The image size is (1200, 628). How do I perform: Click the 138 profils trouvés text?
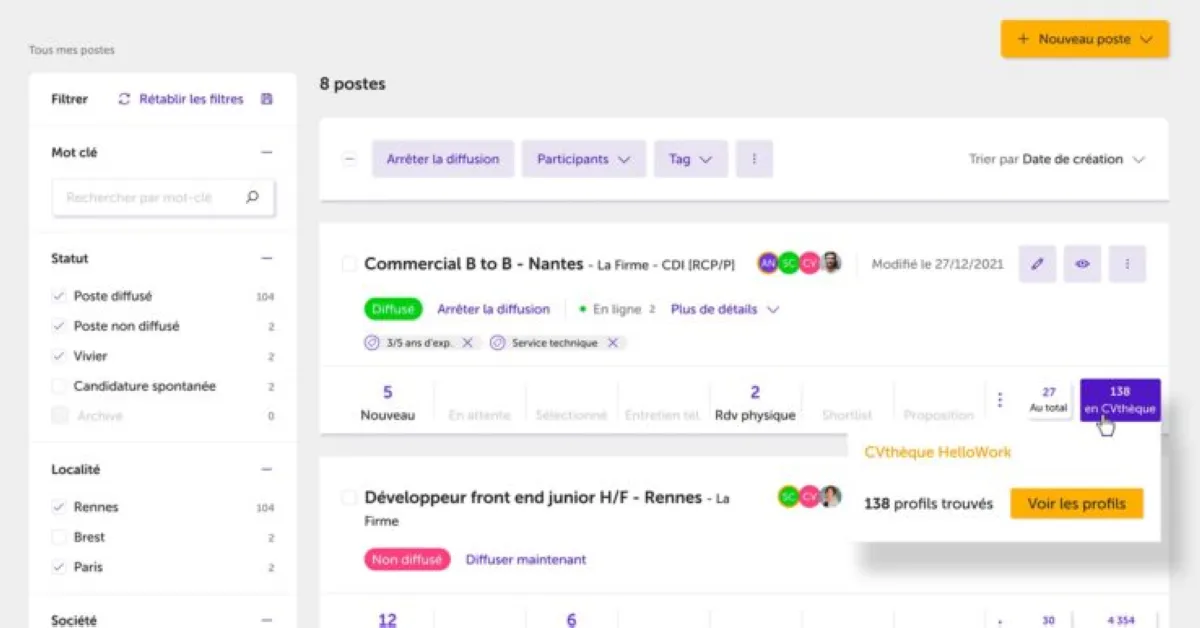coord(928,504)
